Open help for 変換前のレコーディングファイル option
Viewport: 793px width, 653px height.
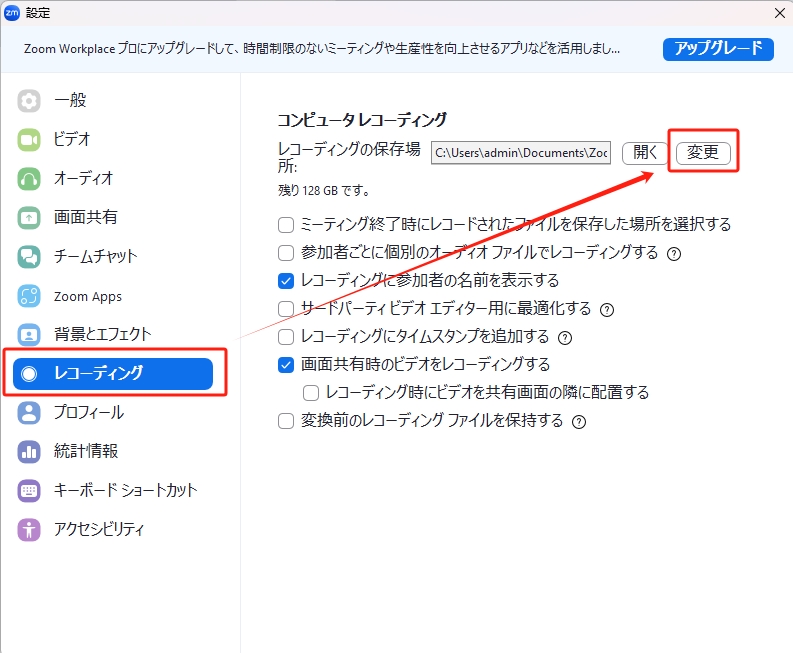[x=579, y=422]
